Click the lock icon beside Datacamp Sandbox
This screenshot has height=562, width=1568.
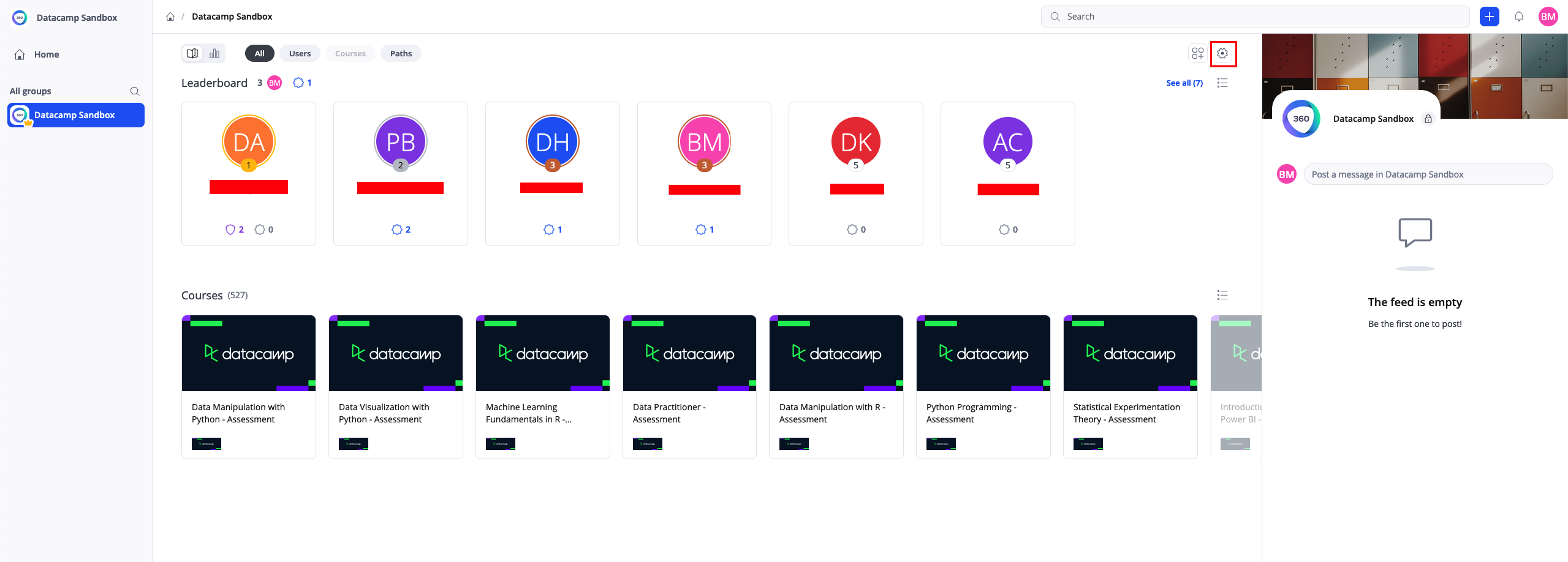pos(1428,119)
